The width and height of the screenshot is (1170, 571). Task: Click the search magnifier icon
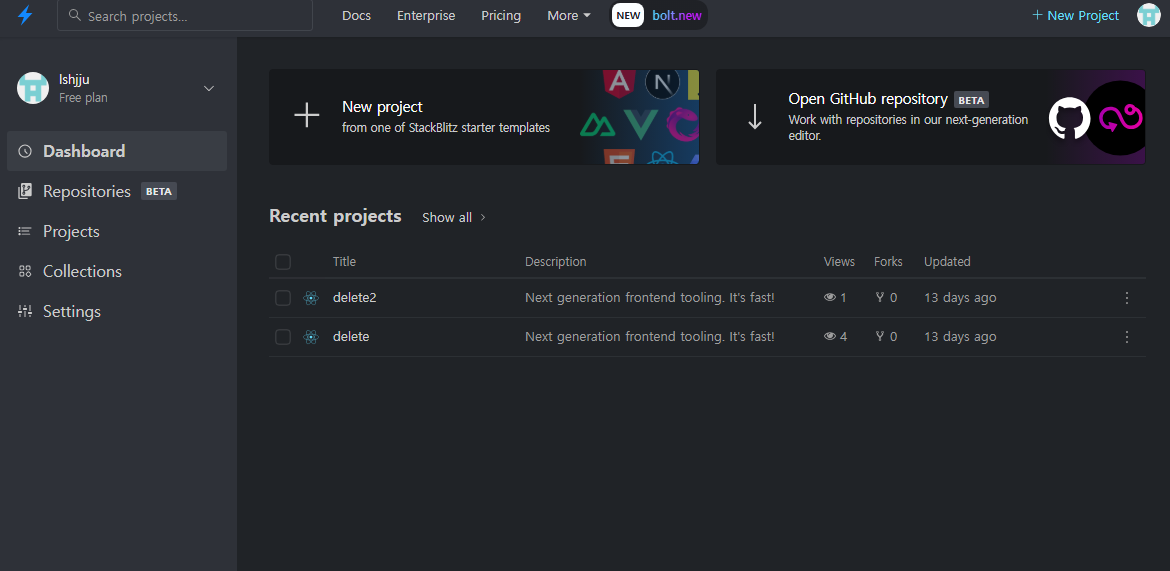[x=74, y=15]
